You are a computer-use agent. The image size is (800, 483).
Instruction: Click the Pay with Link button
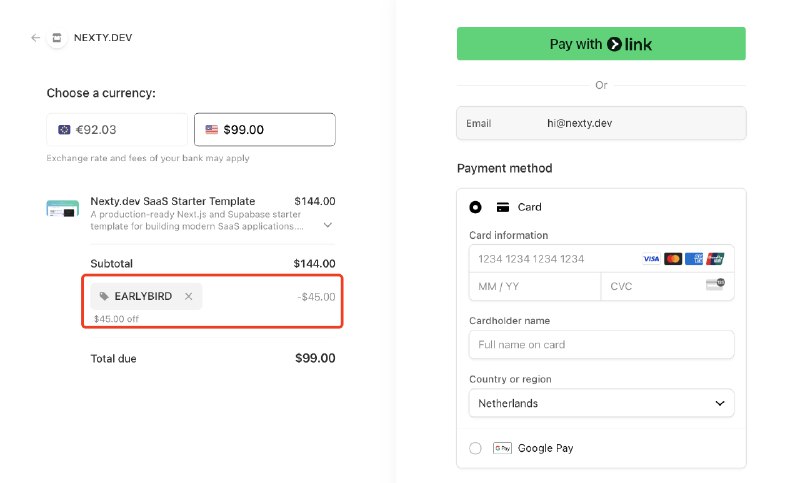[601, 44]
